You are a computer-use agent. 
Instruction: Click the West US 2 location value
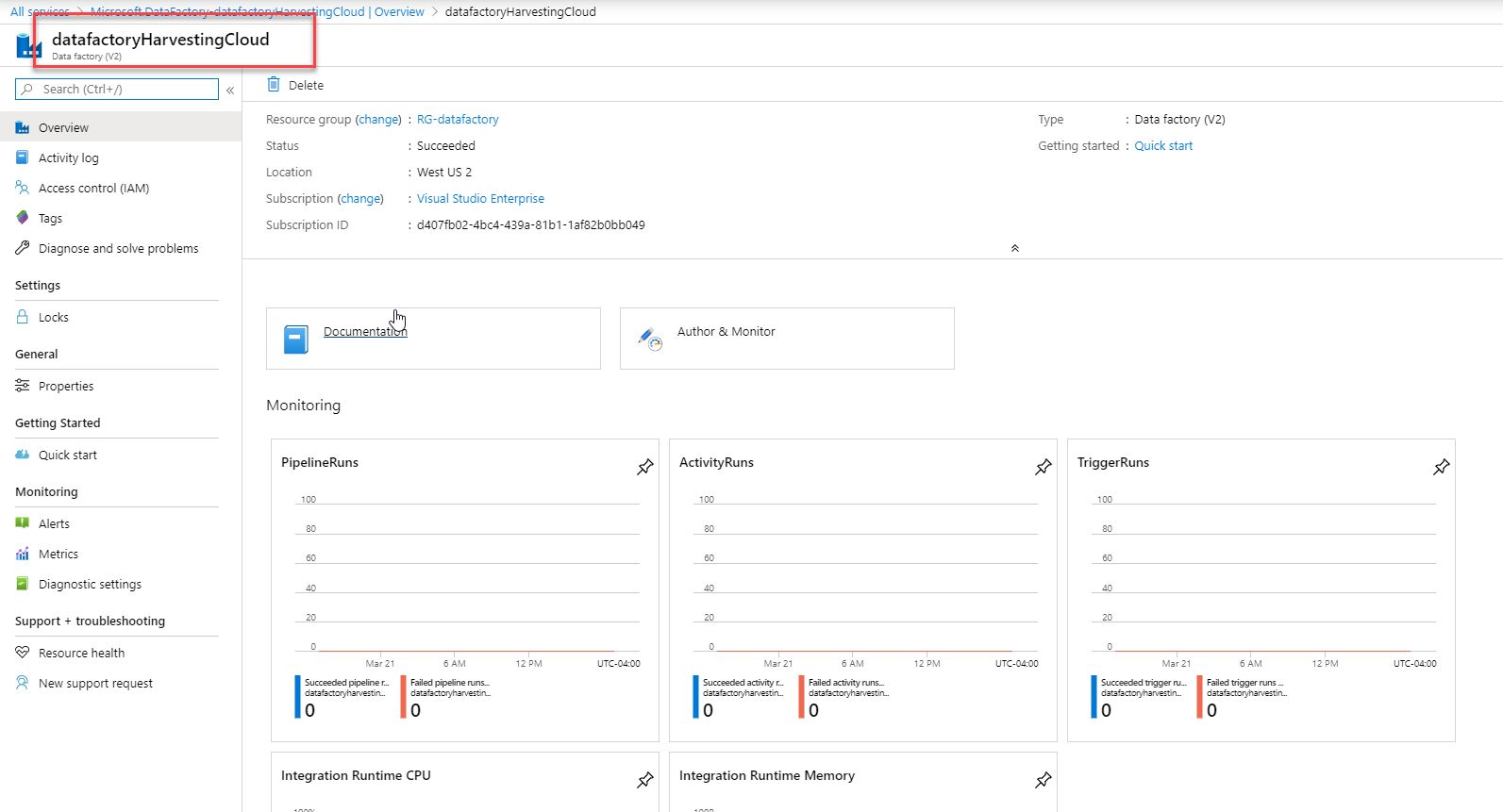(444, 173)
